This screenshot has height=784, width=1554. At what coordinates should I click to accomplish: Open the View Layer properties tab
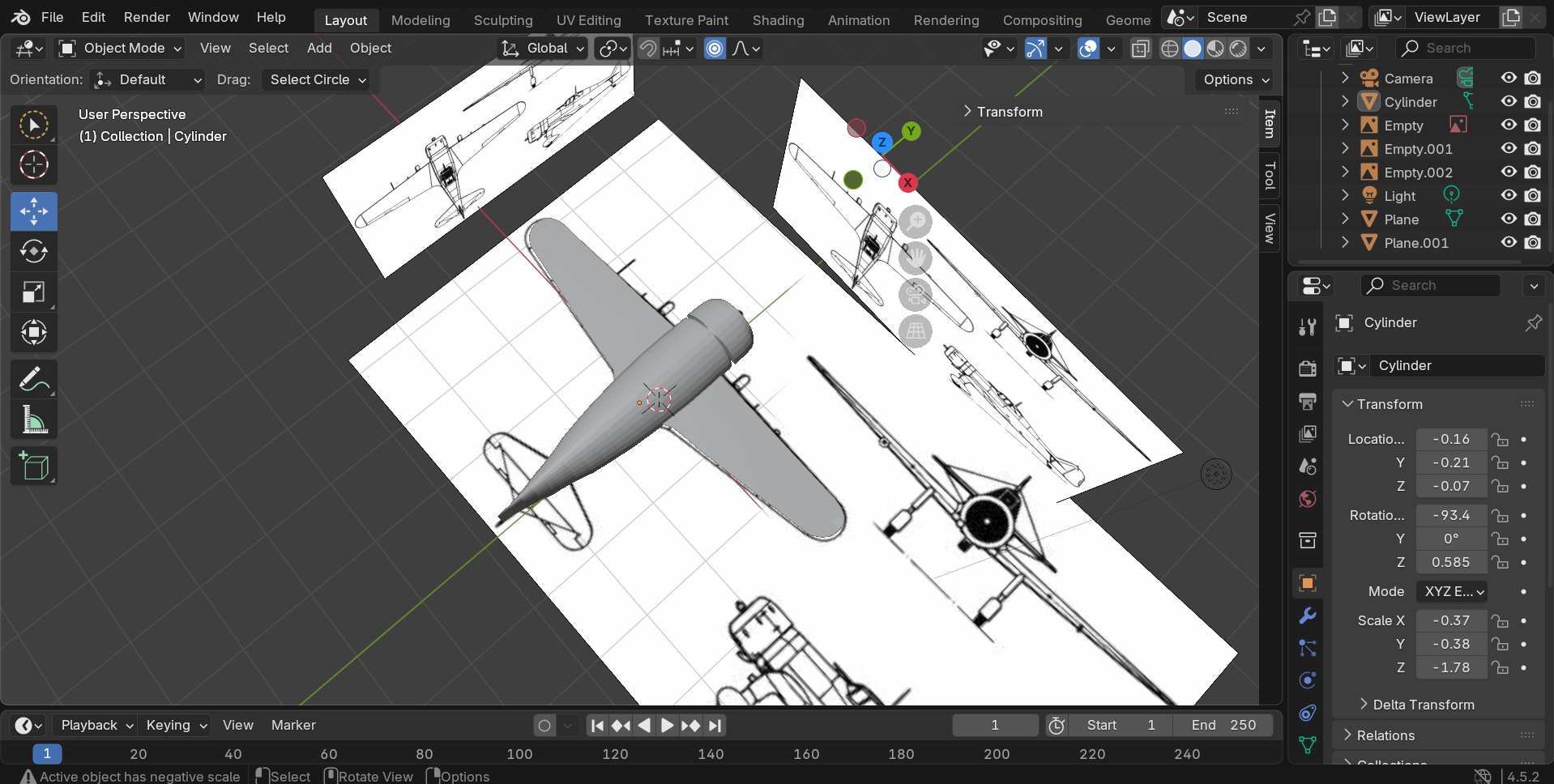(x=1307, y=434)
